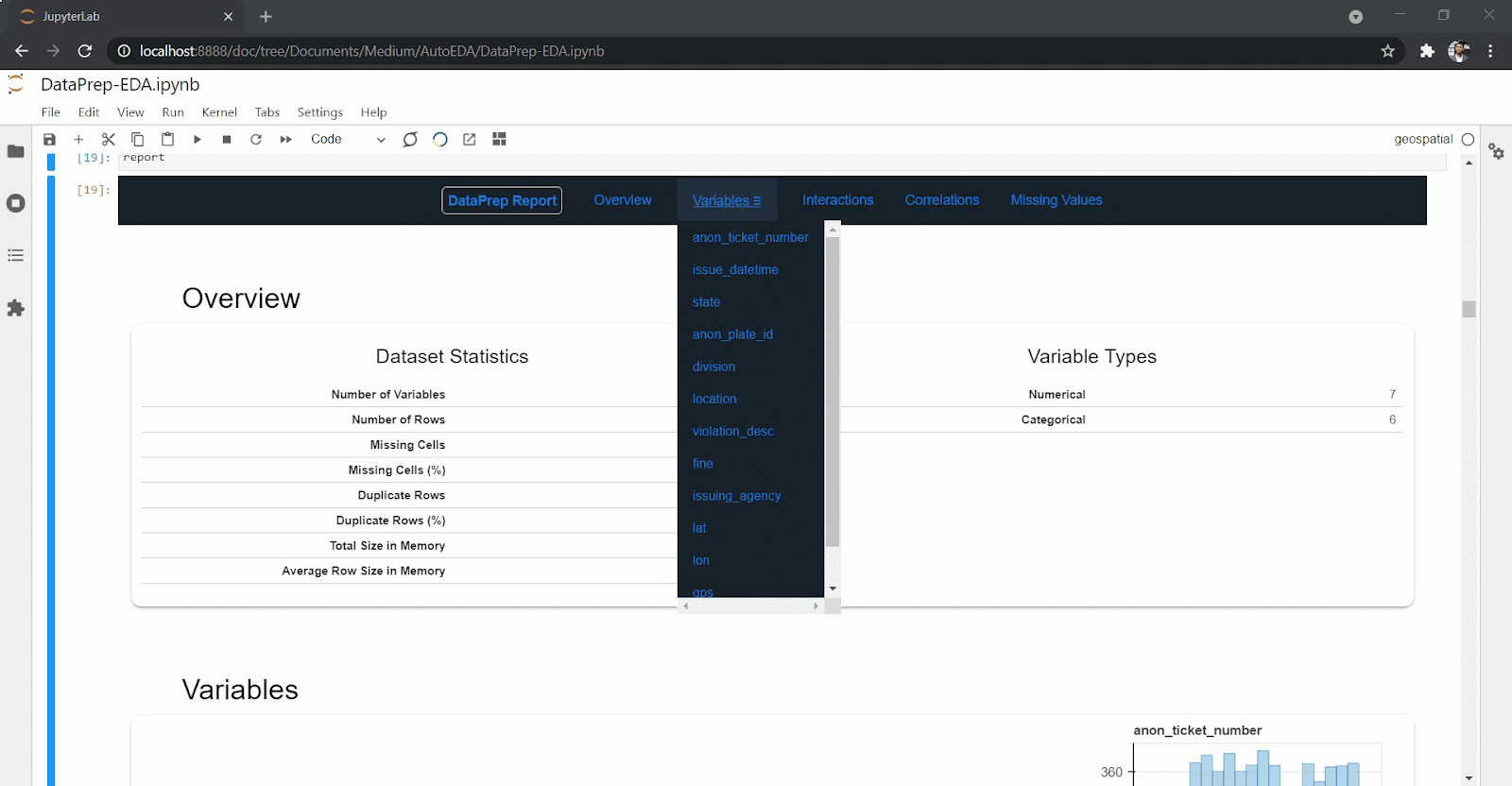Insert a cell below with plus icon
Screen dimensions: 1512x786
tap(78, 139)
